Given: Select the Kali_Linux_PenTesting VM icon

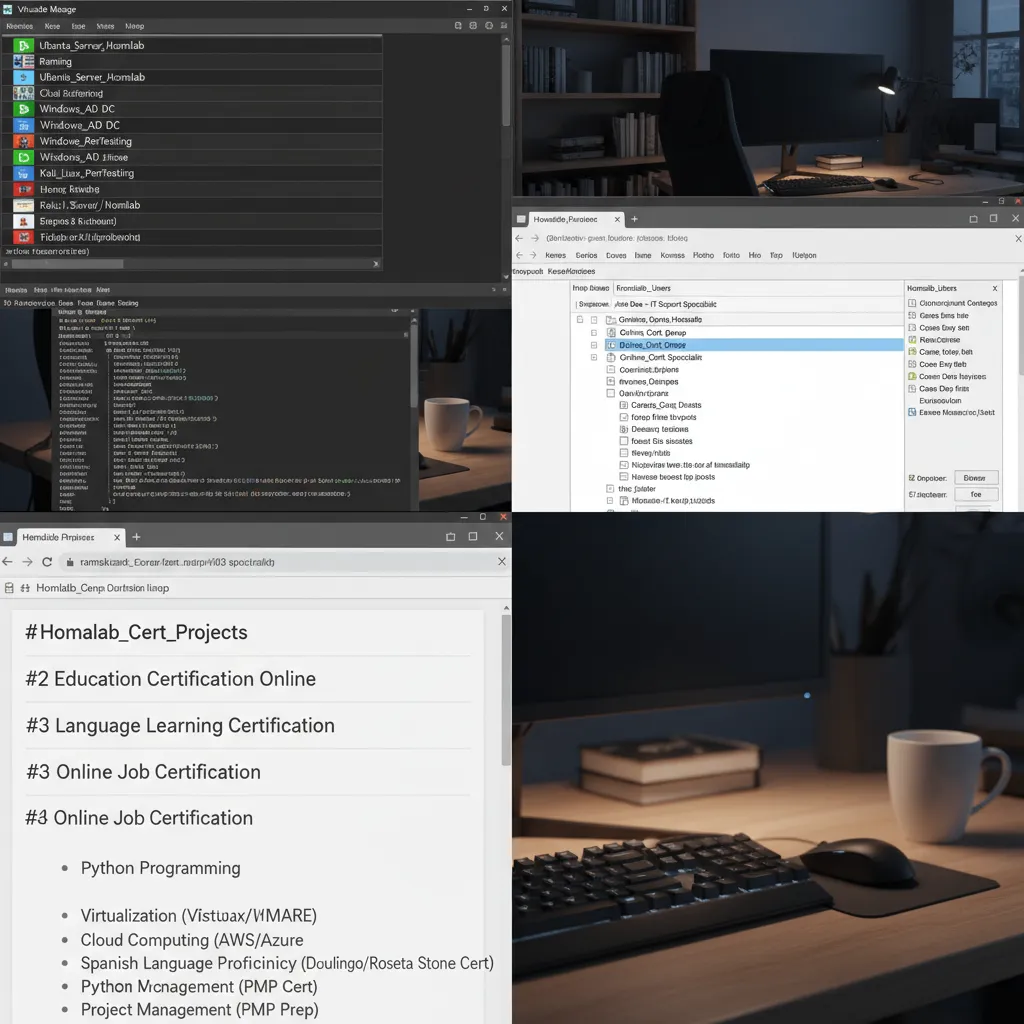Looking at the screenshot, I should (22, 172).
